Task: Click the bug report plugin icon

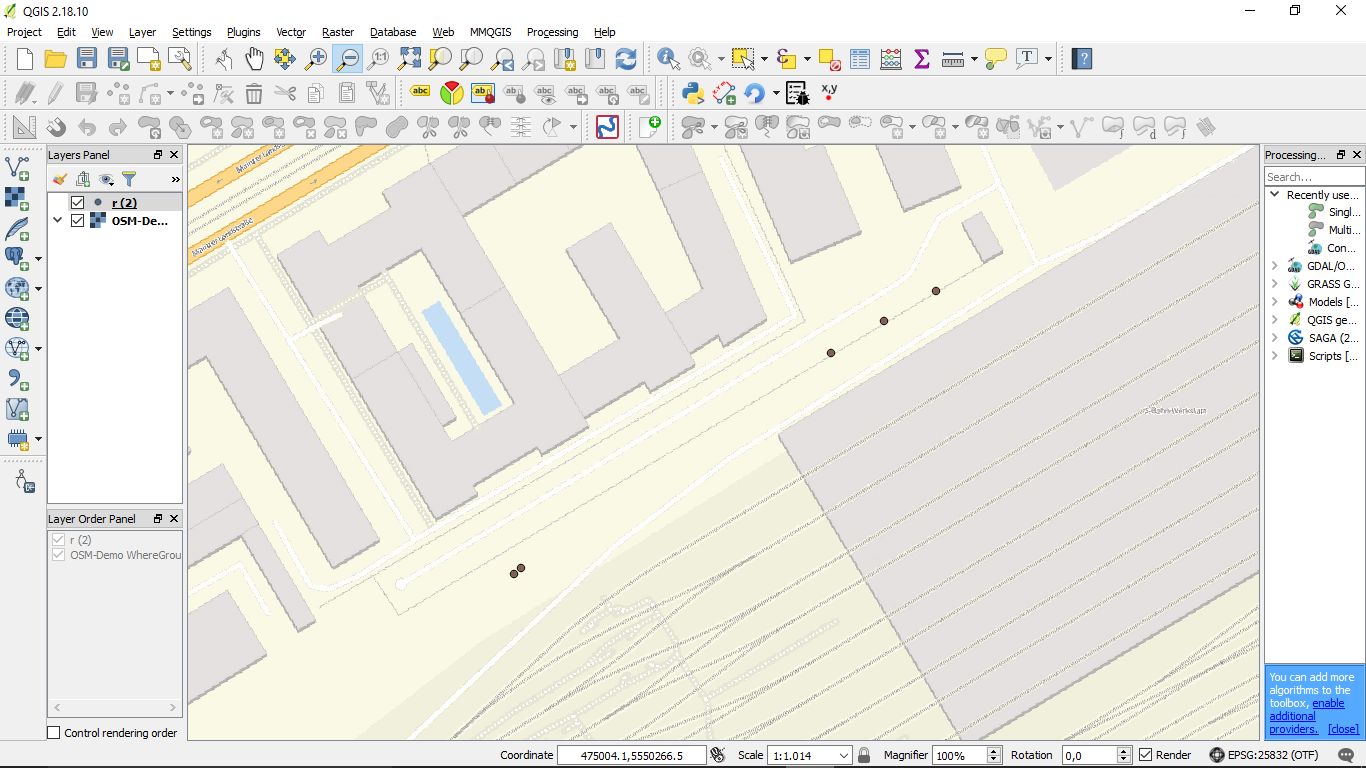Action: coord(797,93)
